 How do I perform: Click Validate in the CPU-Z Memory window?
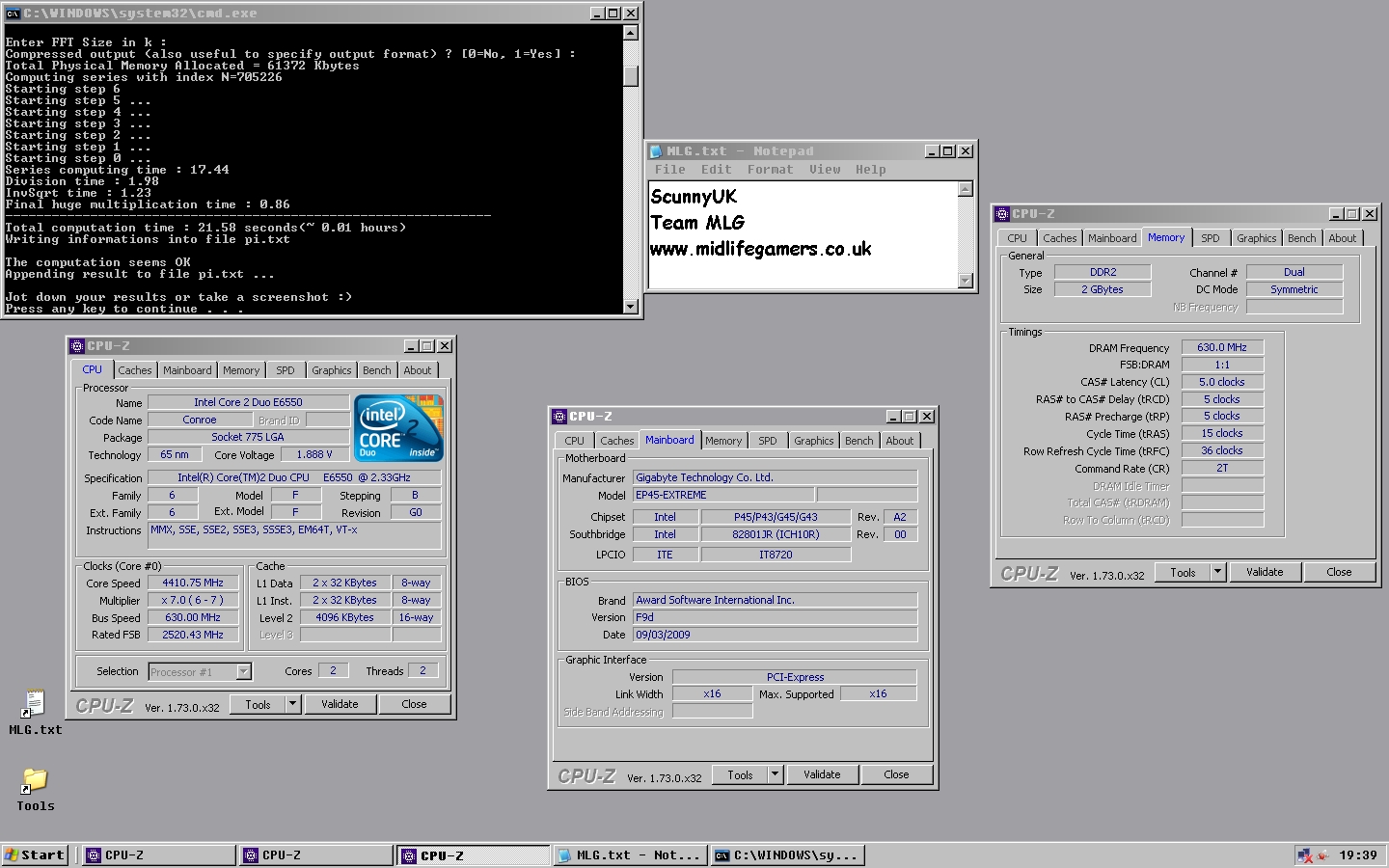1265,572
